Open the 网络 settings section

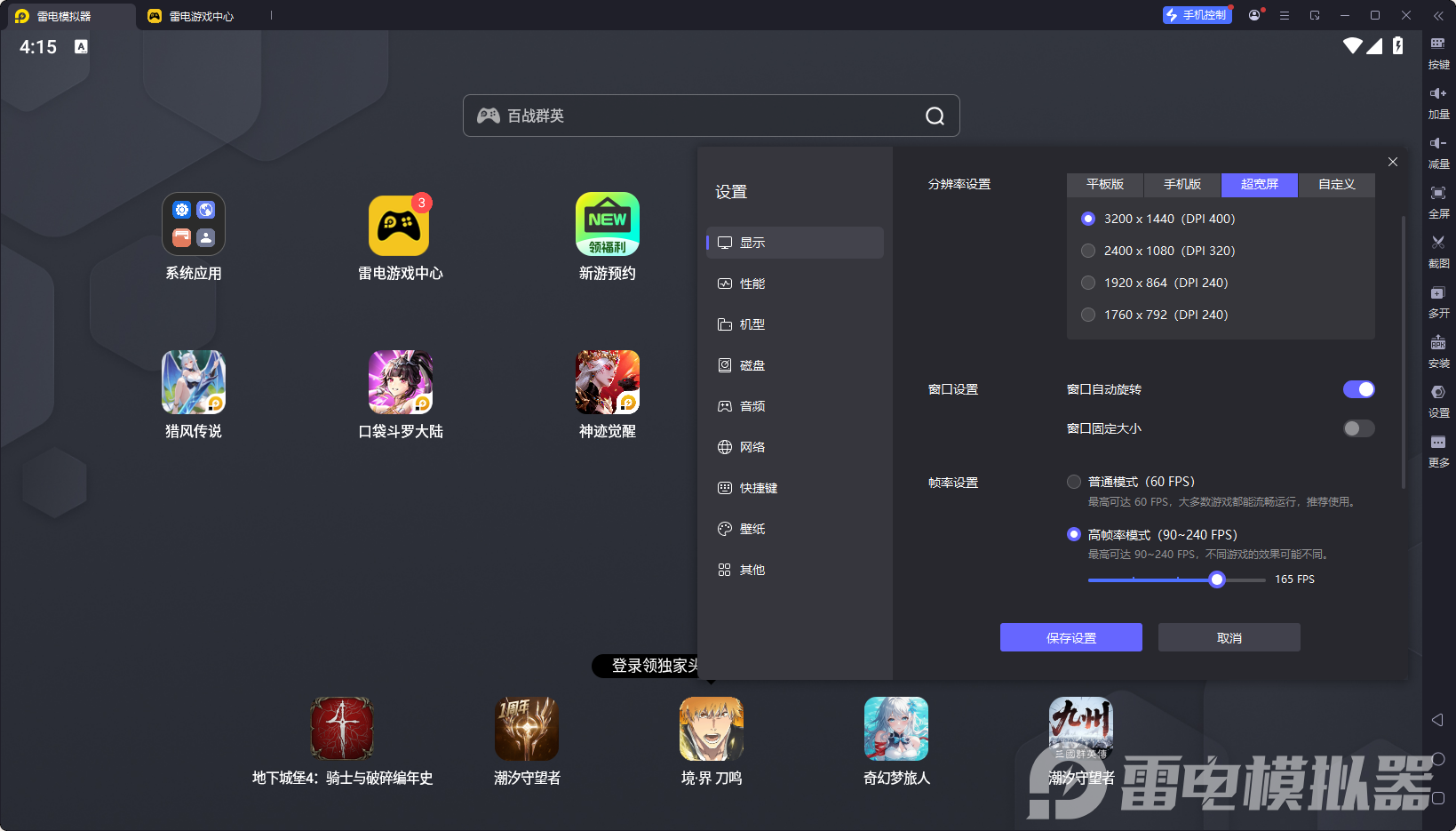tap(795, 447)
